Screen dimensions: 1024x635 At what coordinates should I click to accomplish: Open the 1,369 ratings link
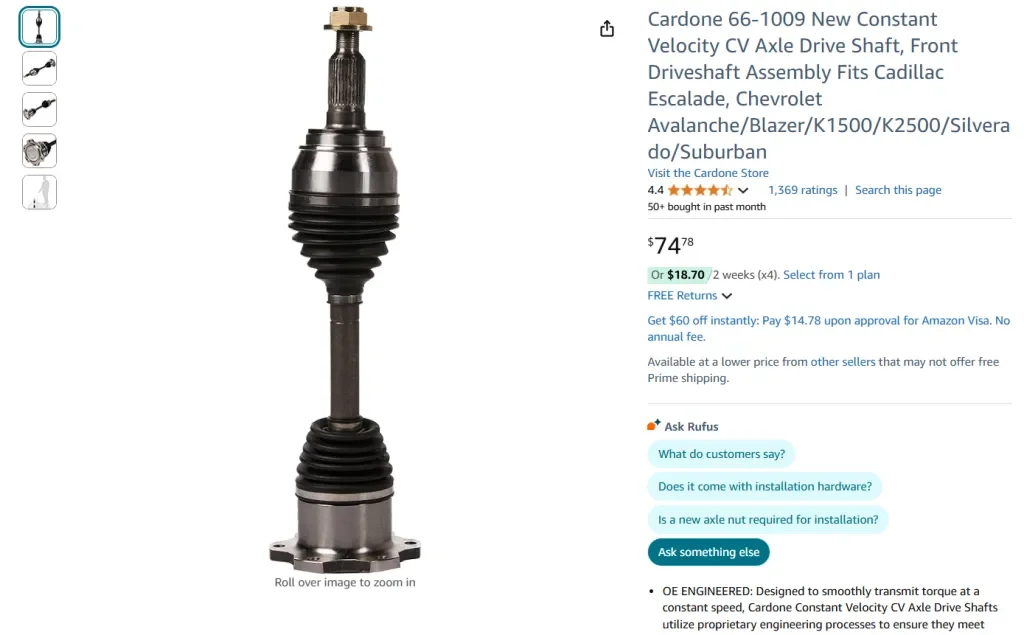[803, 190]
